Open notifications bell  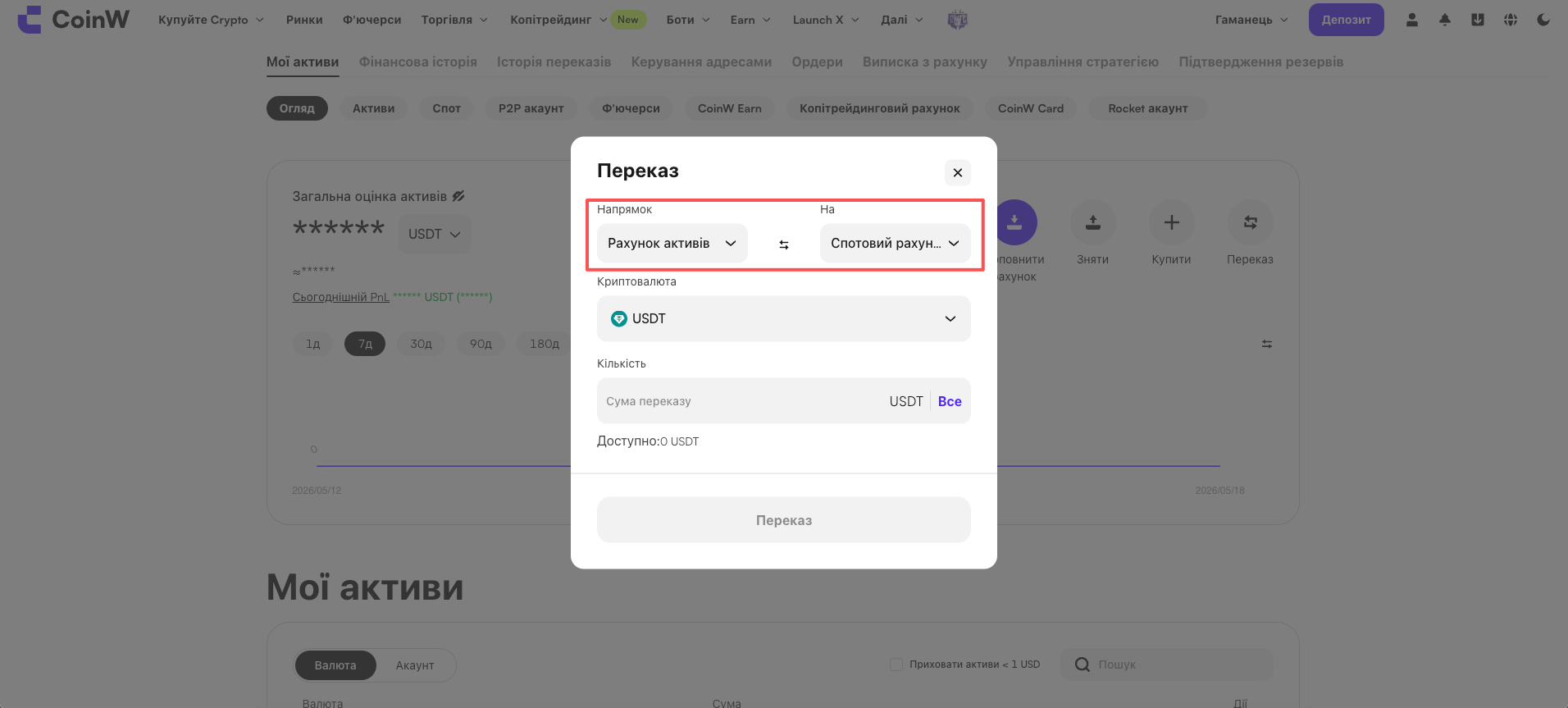(x=1445, y=20)
